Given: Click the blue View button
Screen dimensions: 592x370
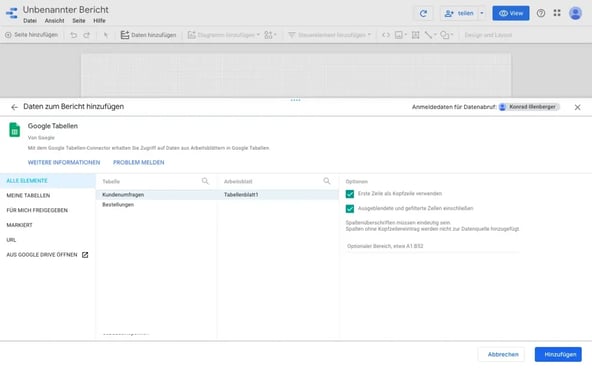Looking at the screenshot, I should tap(510, 13).
